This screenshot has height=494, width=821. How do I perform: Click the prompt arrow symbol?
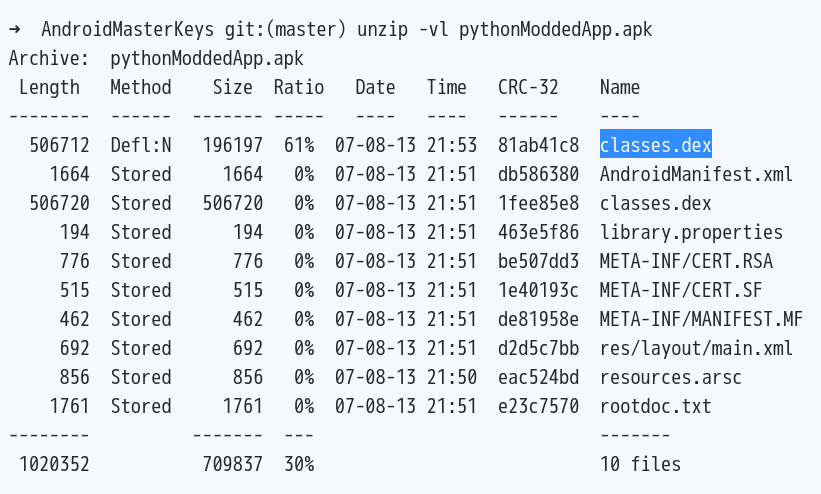click(14, 29)
